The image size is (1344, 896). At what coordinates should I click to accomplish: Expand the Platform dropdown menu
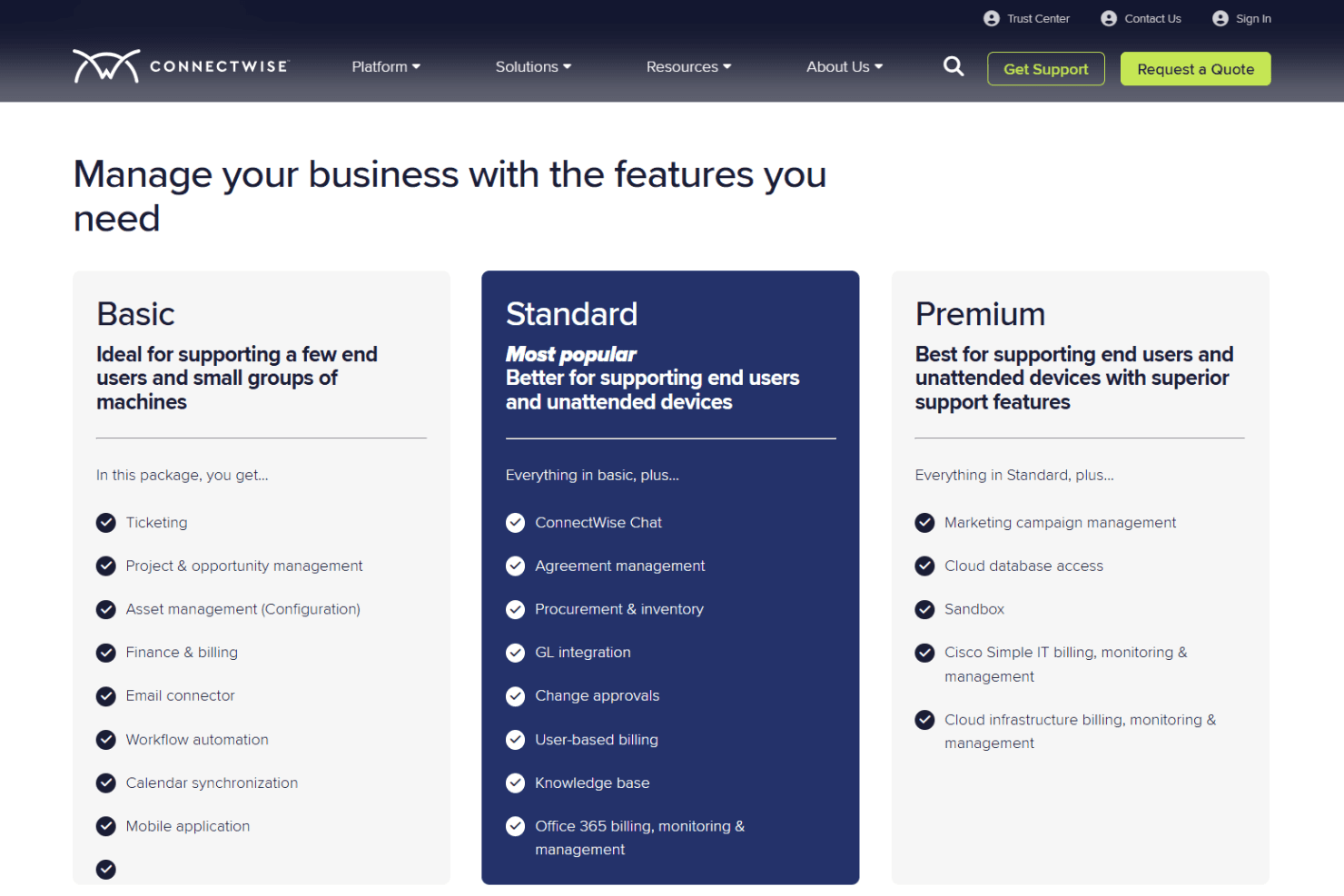[386, 66]
